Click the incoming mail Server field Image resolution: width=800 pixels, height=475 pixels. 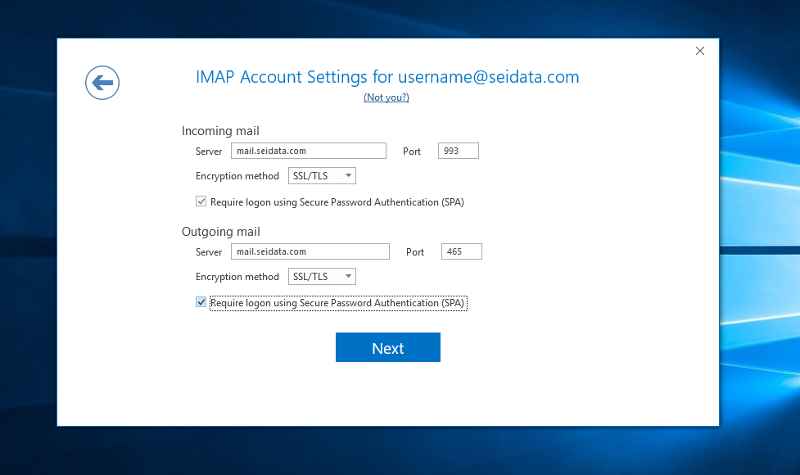coord(308,151)
